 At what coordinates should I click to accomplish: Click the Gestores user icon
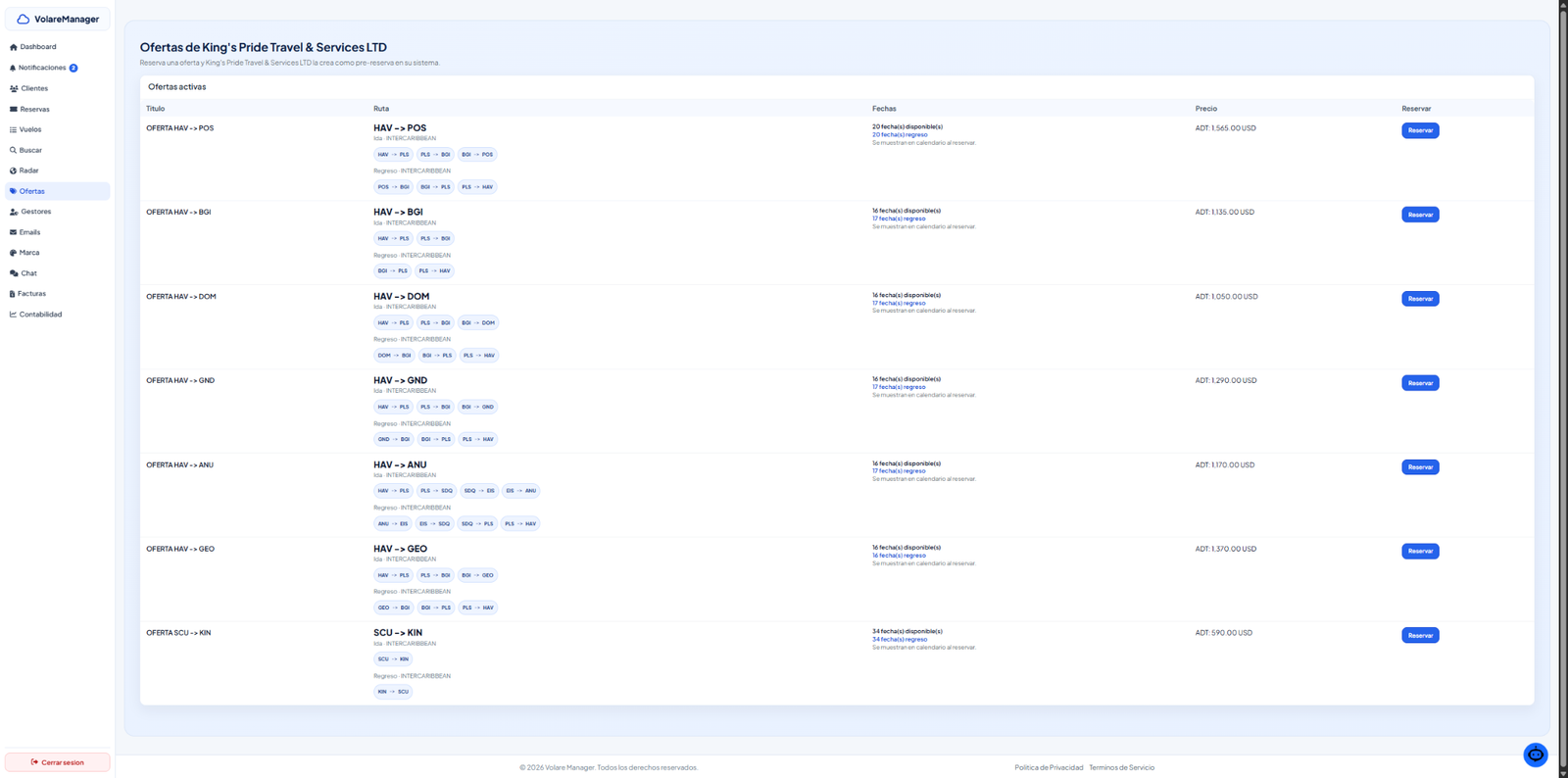click(x=14, y=212)
